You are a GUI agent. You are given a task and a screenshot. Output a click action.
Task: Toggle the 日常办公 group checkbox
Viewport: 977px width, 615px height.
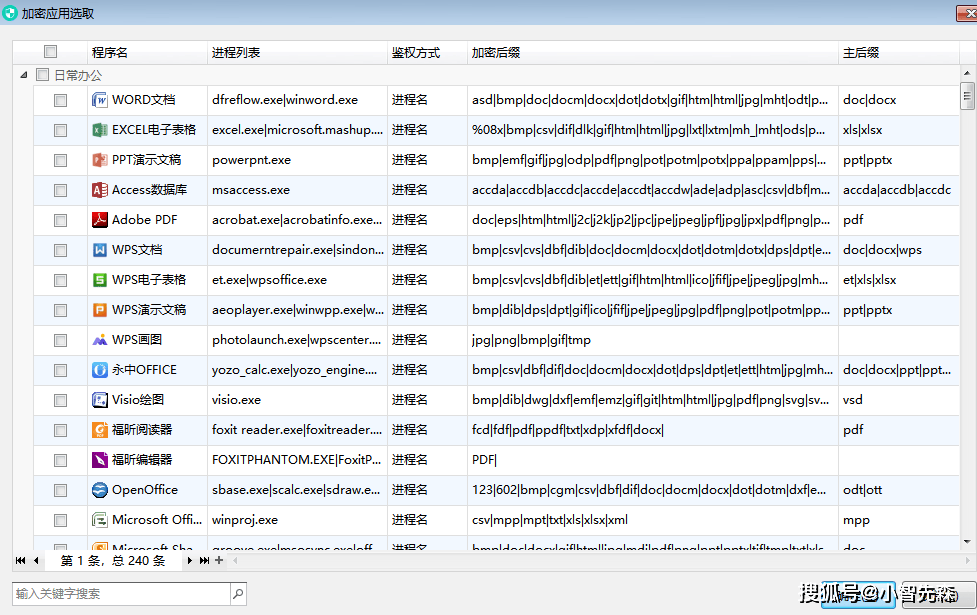coord(42,75)
